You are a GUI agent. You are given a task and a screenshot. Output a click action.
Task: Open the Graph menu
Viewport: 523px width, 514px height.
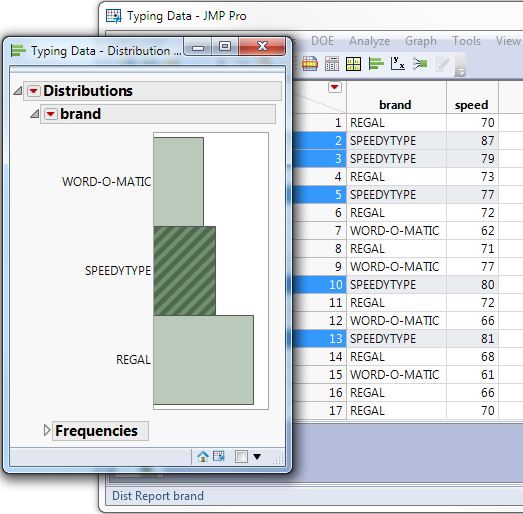[x=421, y=41]
